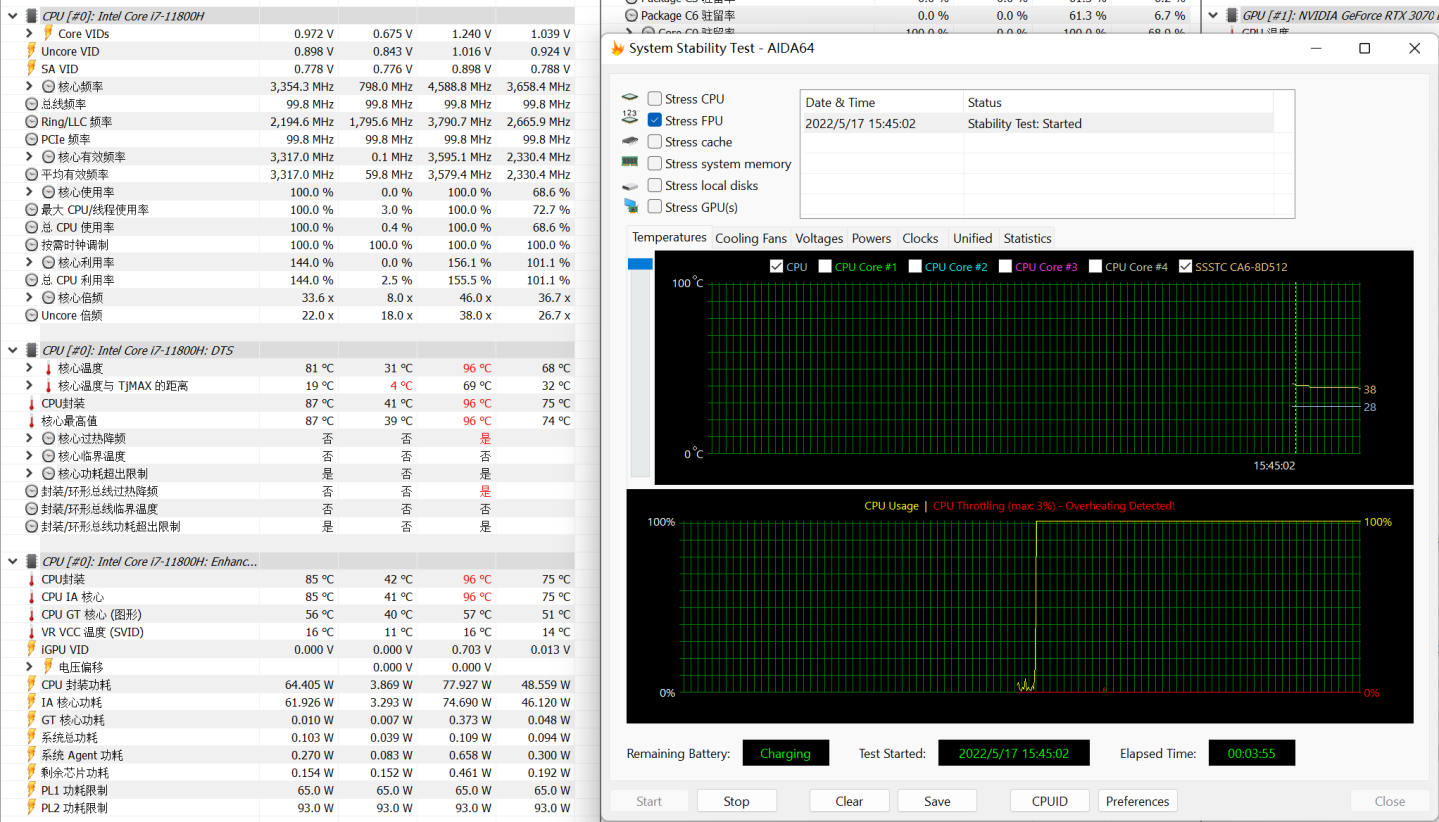
Task: Expand the 核心有效频率 row
Action: [30, 157]
